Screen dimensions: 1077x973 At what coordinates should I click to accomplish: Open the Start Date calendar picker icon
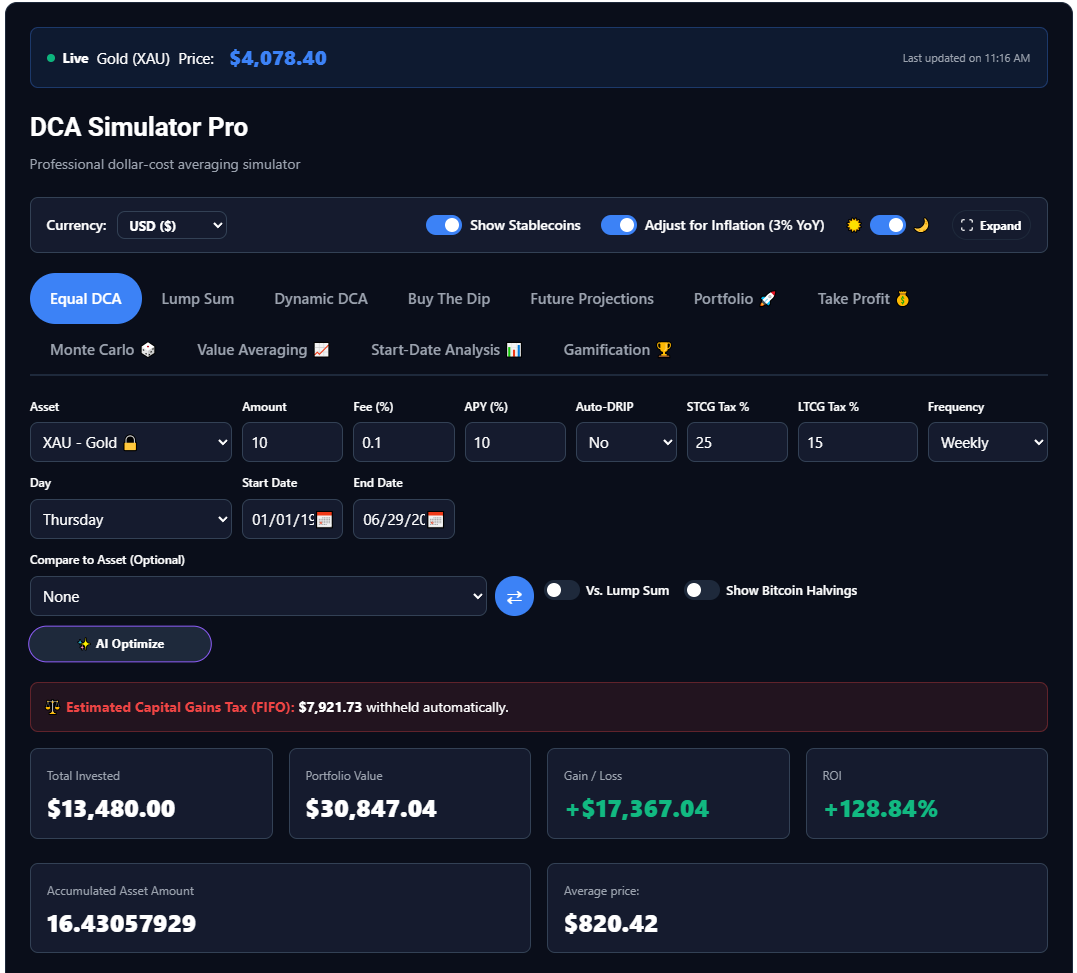coord(325,520)
